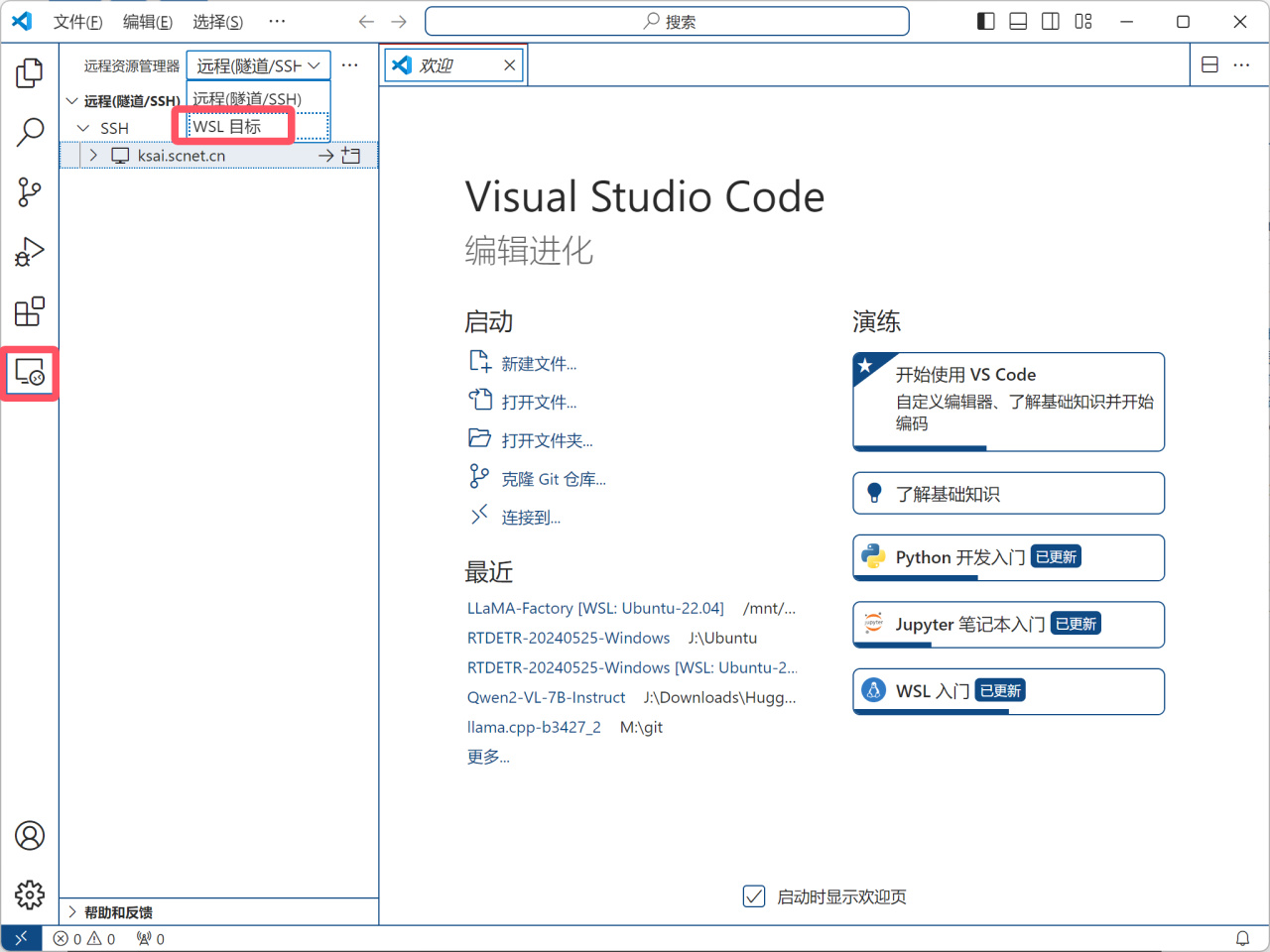The image size is (1270, 952).
Task: Toggle the primary side bar visibility
Action: (x=985, y=22)
